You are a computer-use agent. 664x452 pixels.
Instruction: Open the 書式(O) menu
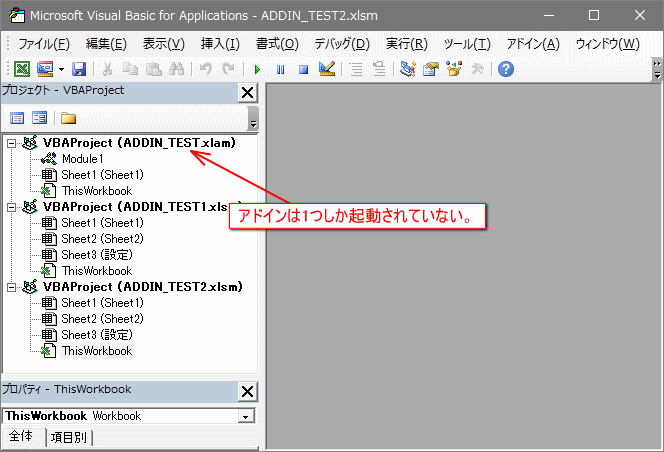[277, 44]
